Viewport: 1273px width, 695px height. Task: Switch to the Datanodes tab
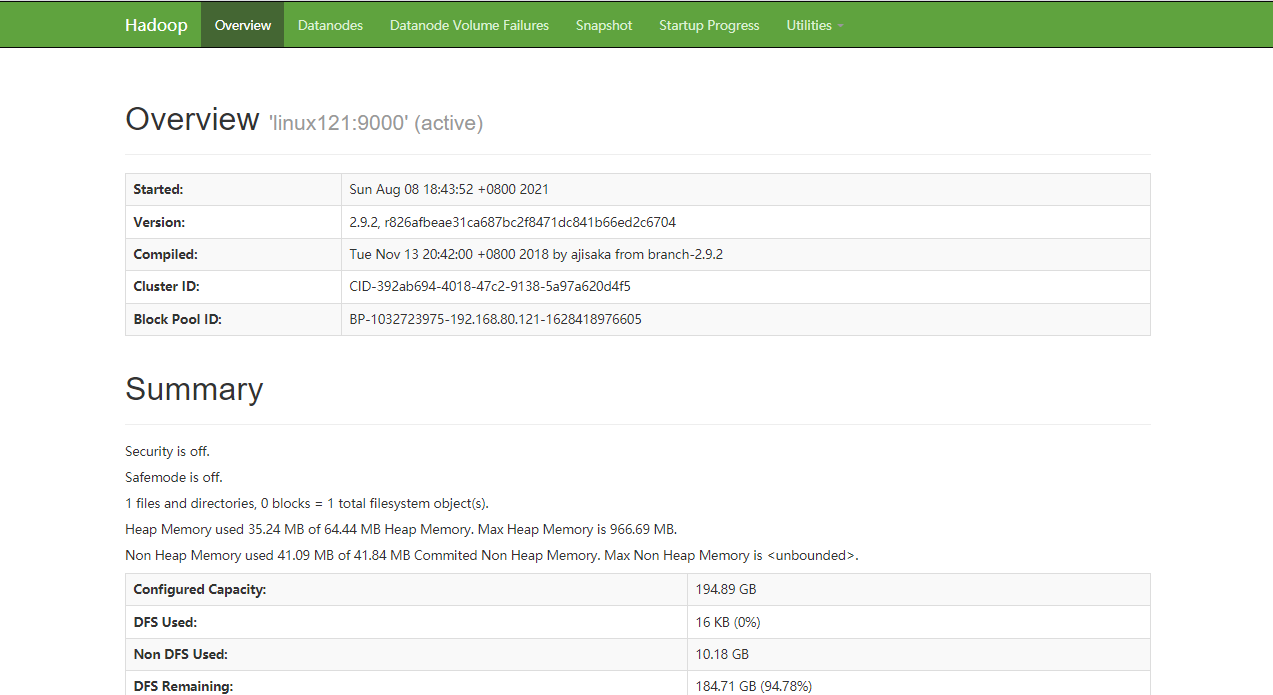point(330,25)
